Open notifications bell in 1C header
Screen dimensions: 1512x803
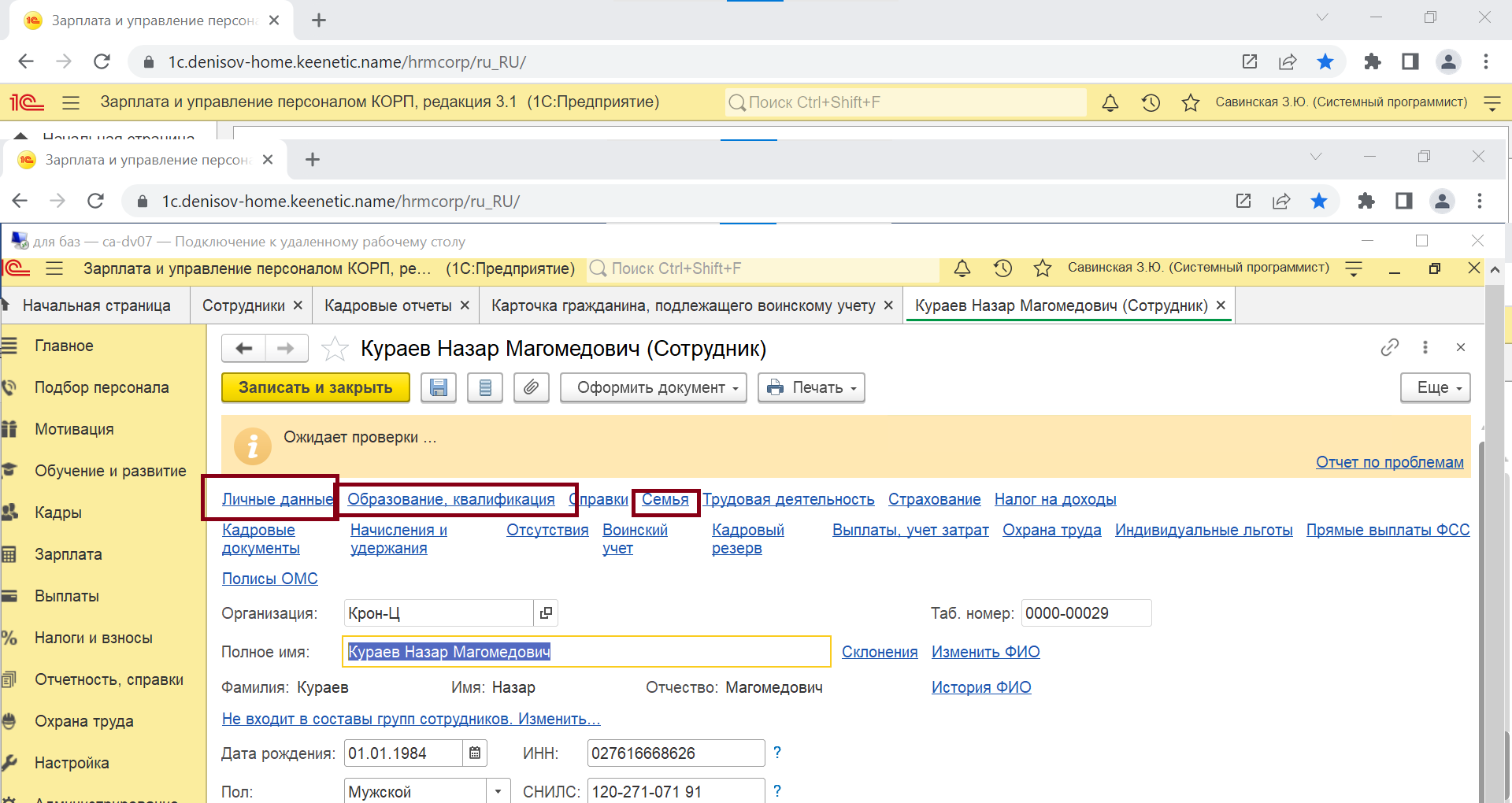click(x=962, y=268)
